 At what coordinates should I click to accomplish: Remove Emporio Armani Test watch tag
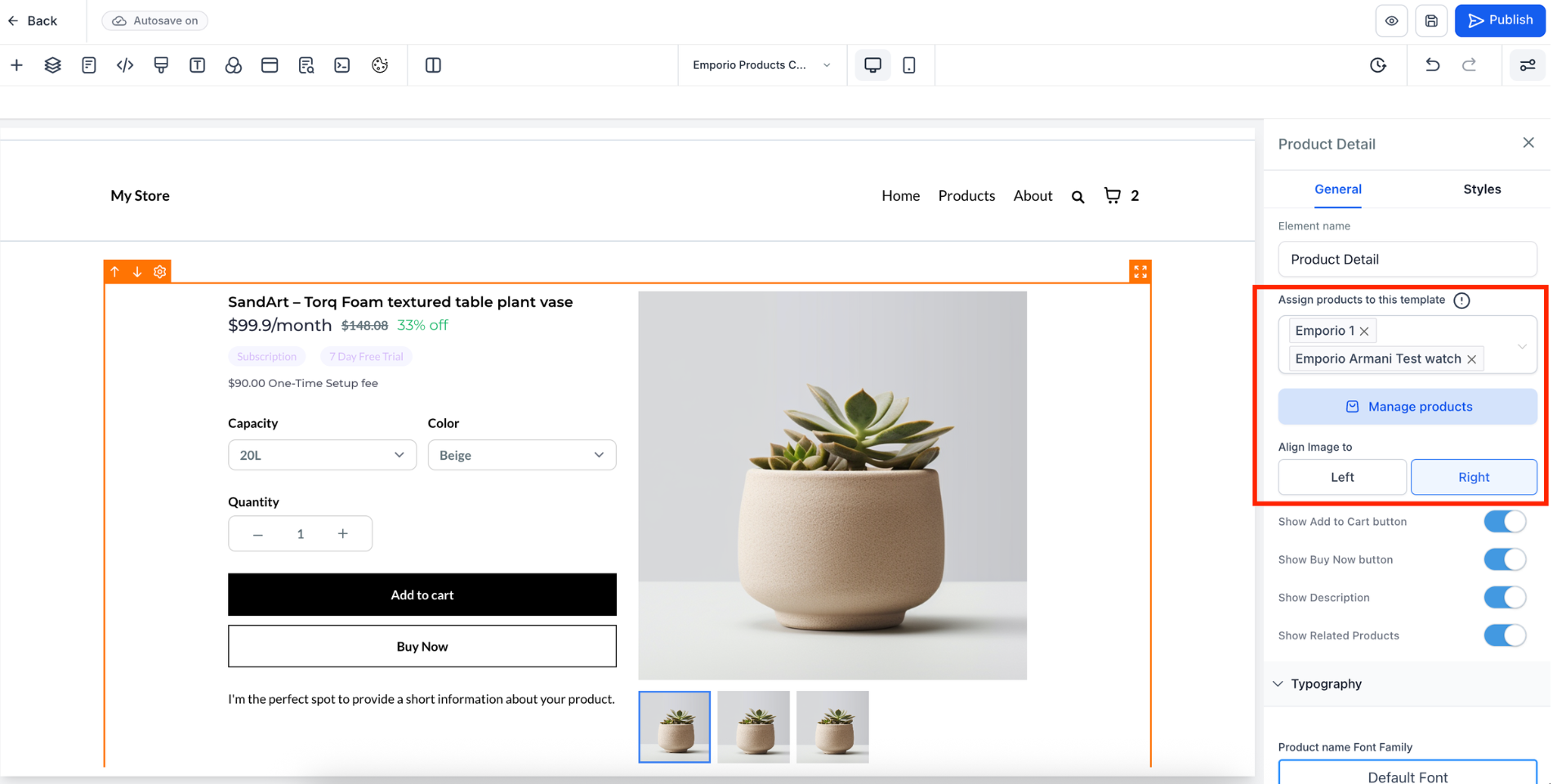click(x=1471, y=359)
